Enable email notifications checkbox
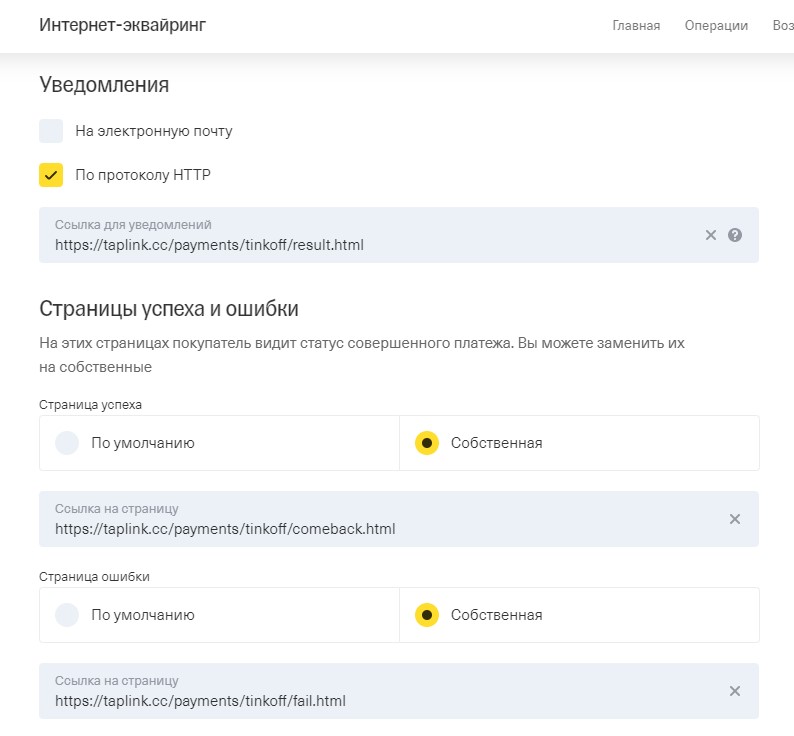This screenshot has width=794, height=736. (x=51, y=131)
